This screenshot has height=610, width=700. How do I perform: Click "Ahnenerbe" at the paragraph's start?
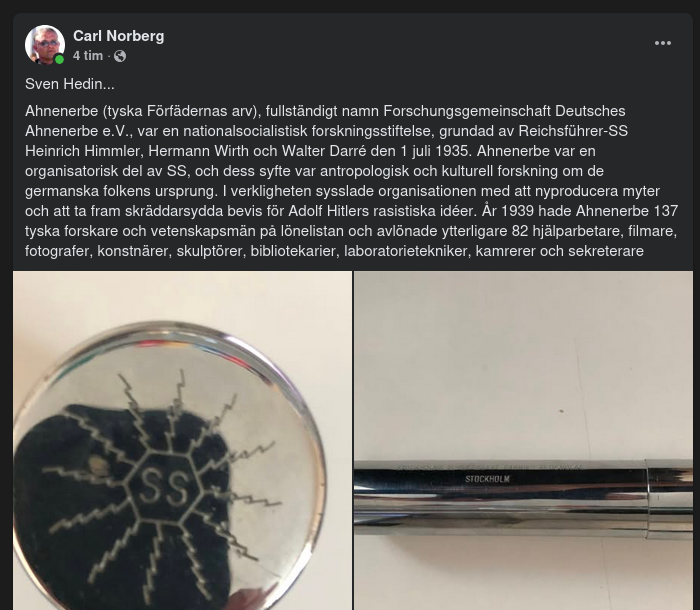click(62, 111)
